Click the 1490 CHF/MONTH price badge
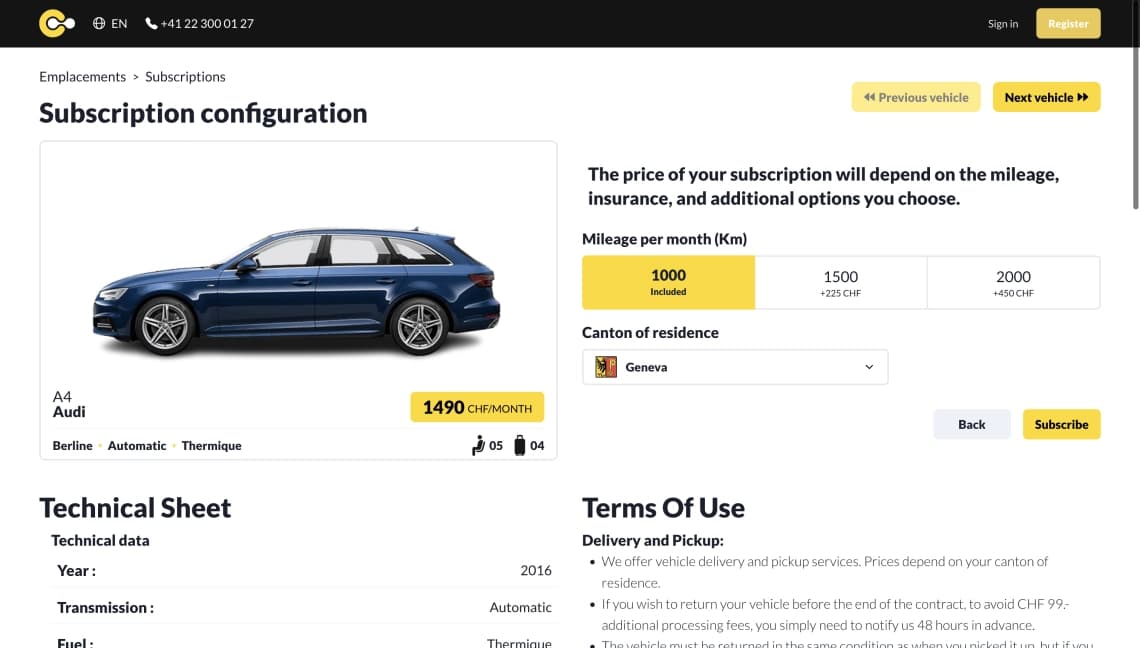 477,407
